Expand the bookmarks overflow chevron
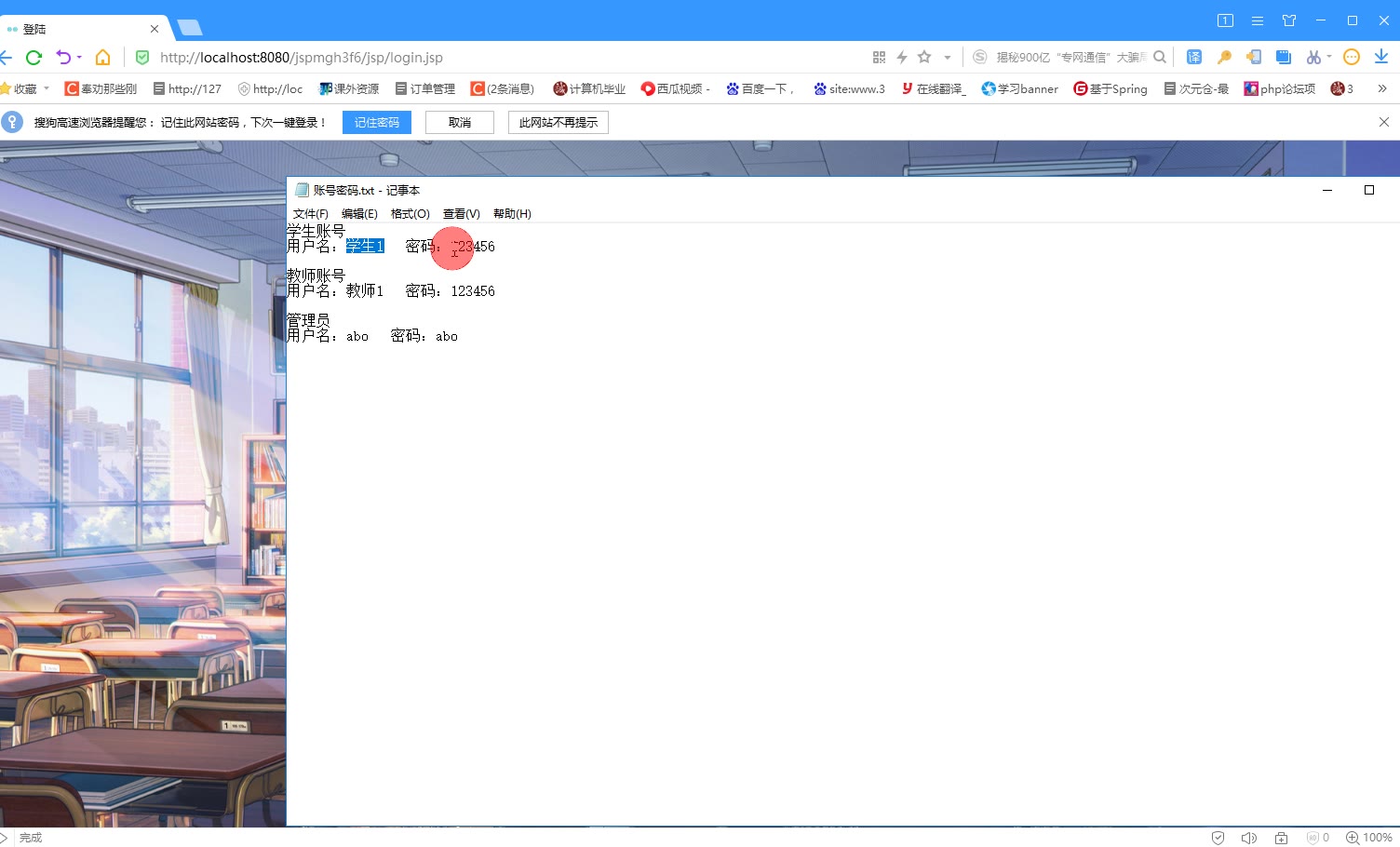Image resolution: width=1400 pixels, height=847 pixels. (1382, 89)
